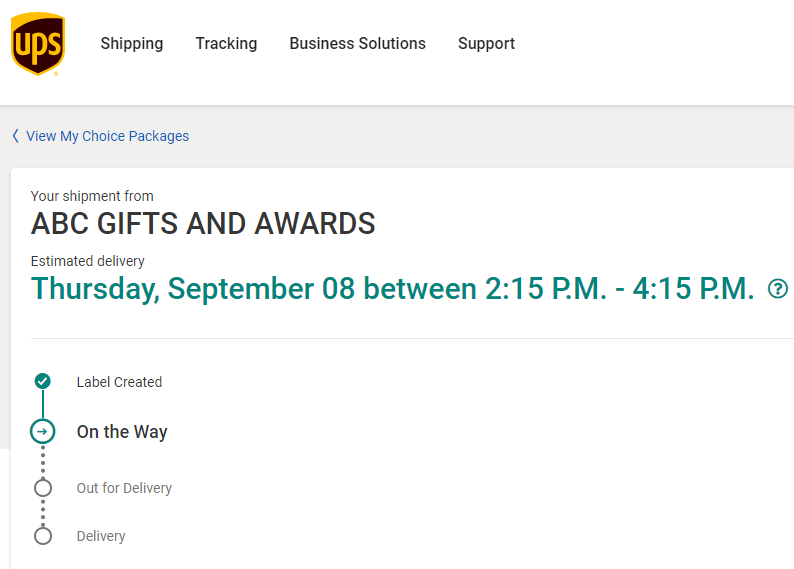
Task: Click the Delivery status label
Action: (101, 536)
